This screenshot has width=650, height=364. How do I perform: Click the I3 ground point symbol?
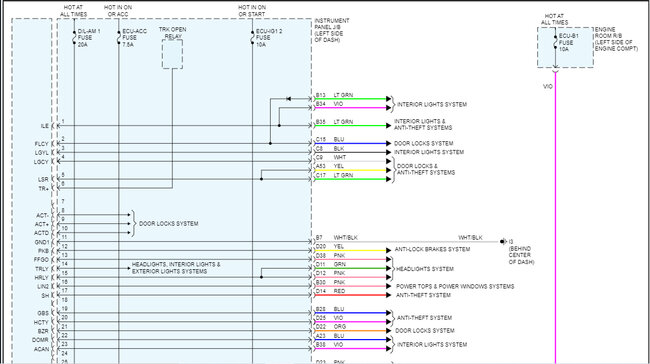(503, 241)
